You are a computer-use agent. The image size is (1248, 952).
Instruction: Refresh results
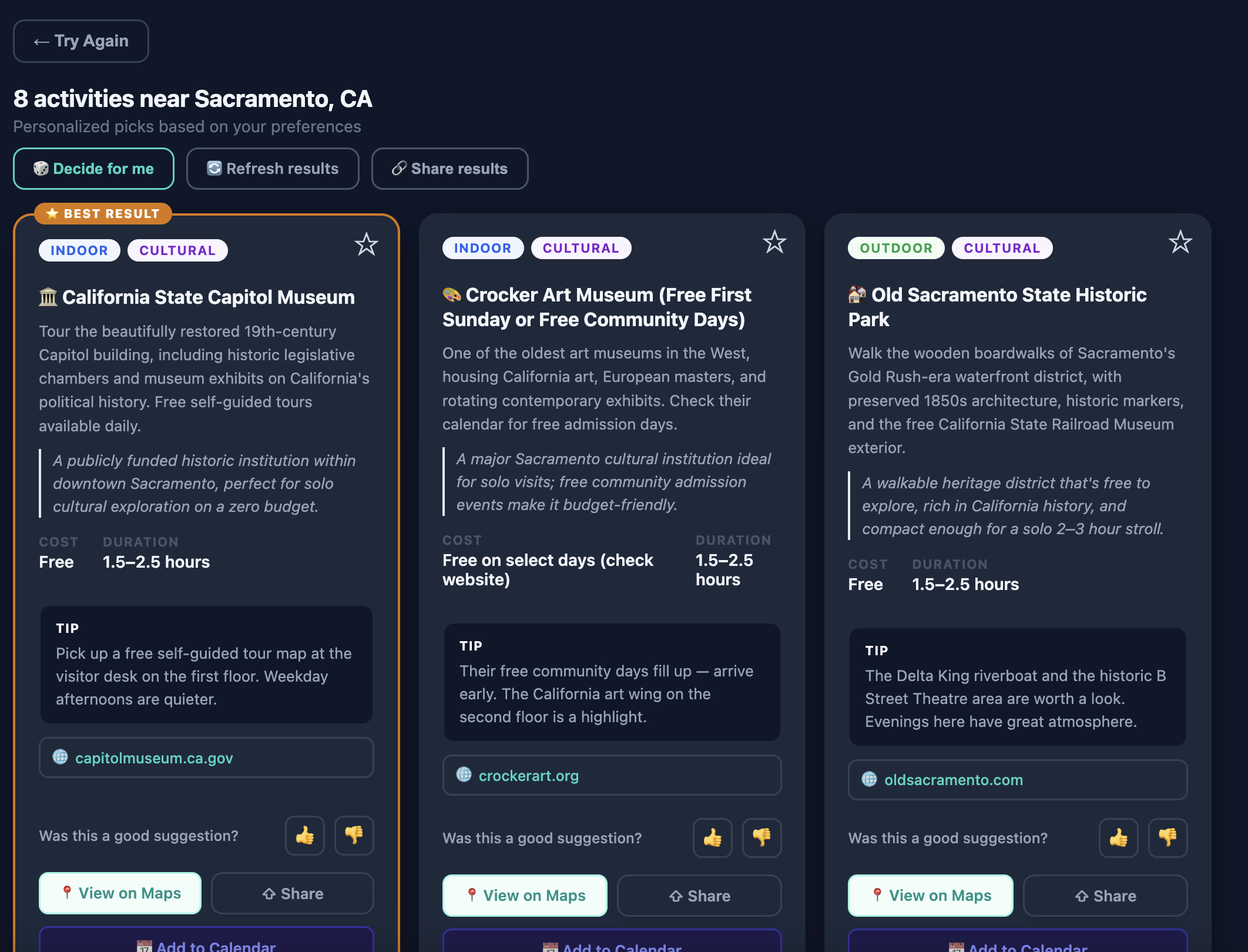pos(273,169)
